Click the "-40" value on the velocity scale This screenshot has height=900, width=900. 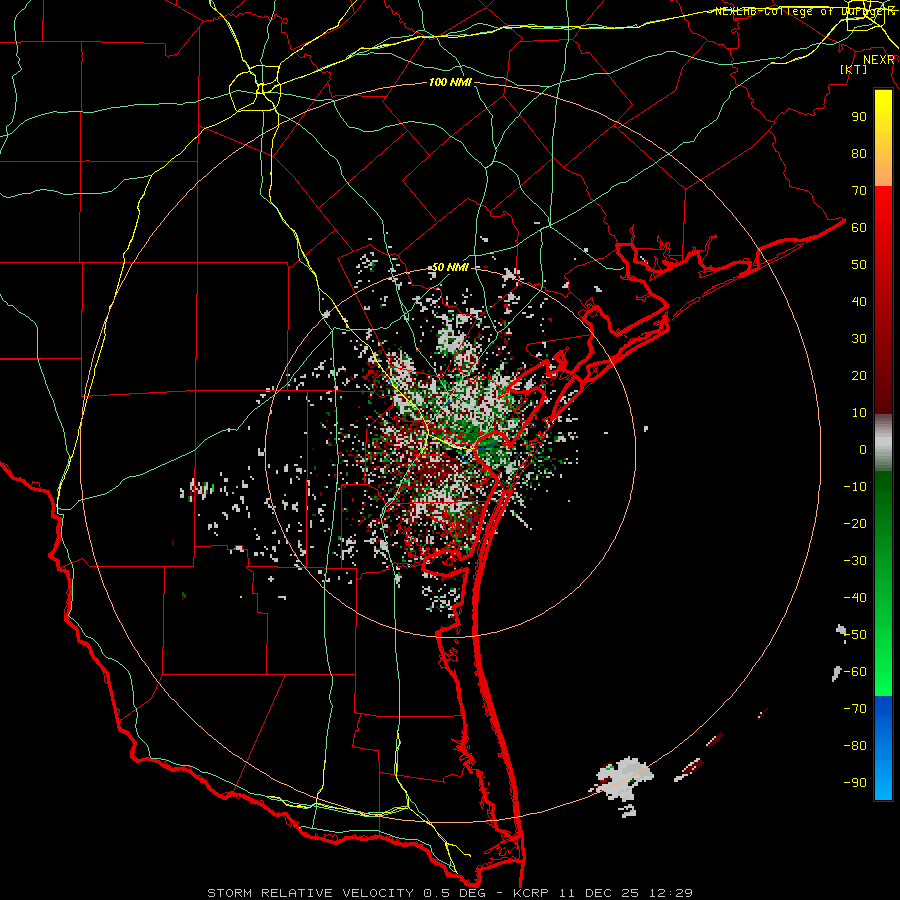[855, 598]
